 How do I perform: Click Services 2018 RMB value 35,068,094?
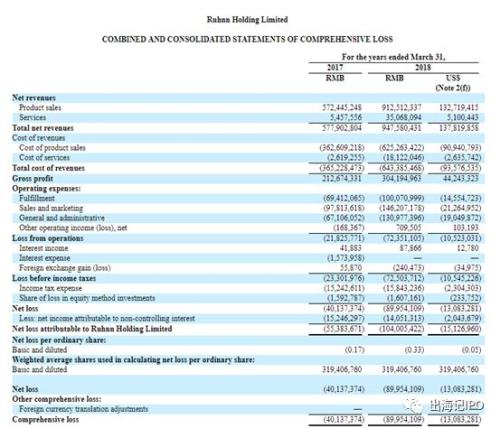coord(403,117)
